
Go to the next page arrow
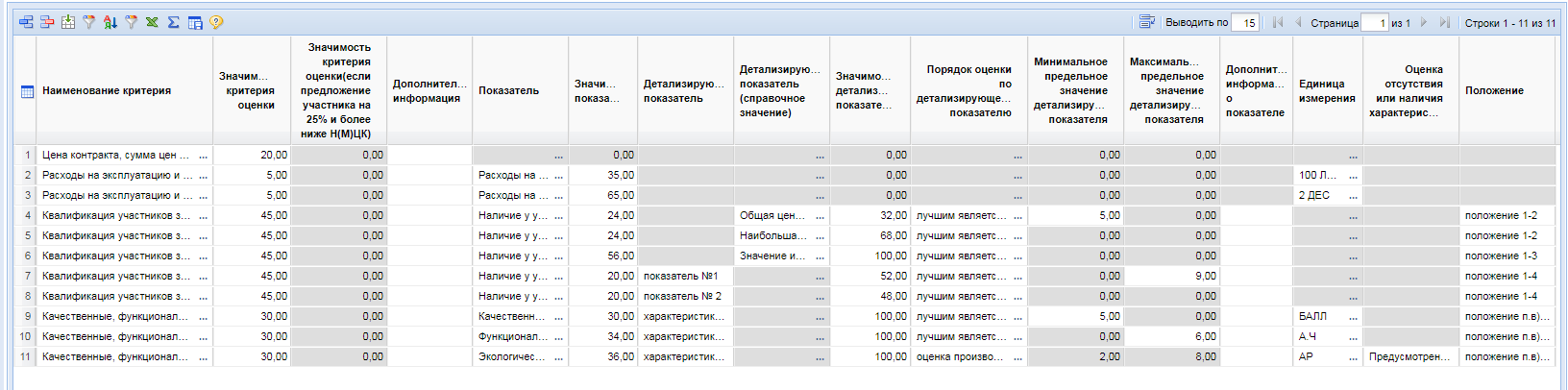(x=1424, y=22)
